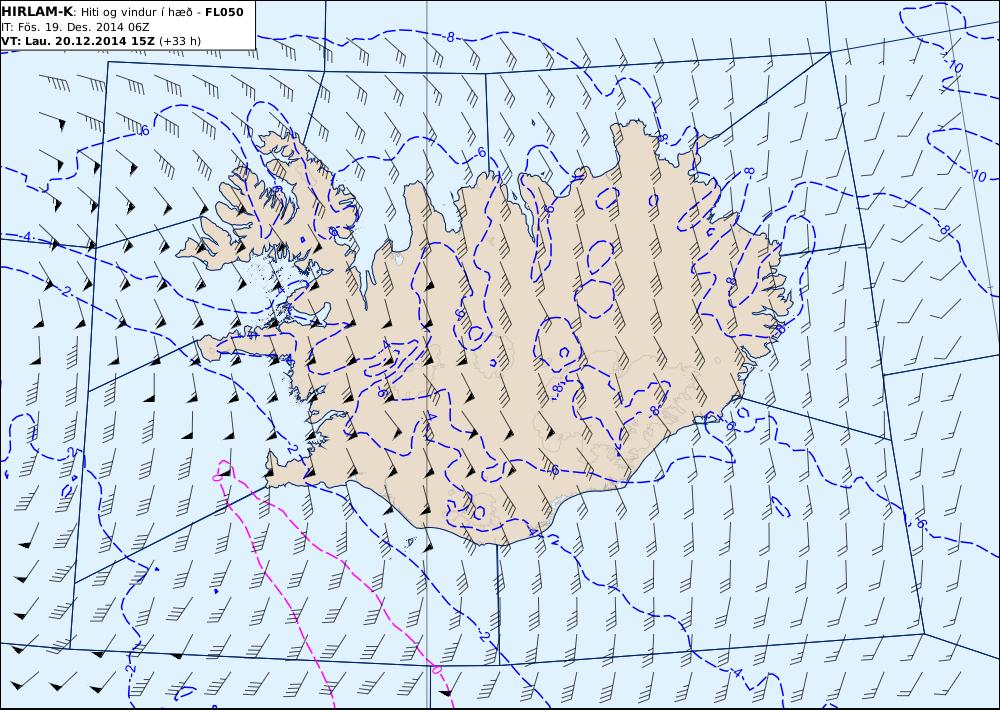
Task: Click the HIRLAM-K model title
Action: click(x=38, y=12)
